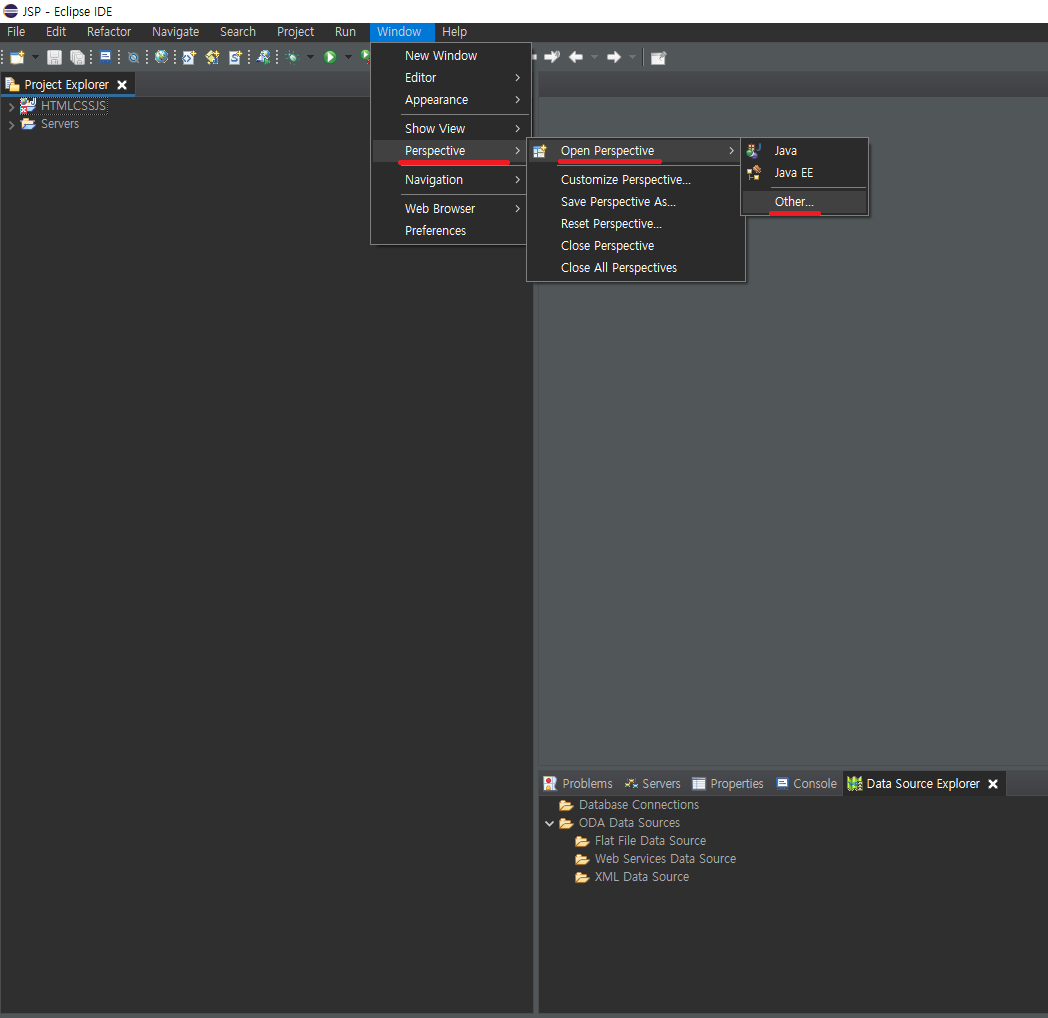Close the Project Explorer tab
This screenshot has width=1048, height=1018.
click(122, 85)
